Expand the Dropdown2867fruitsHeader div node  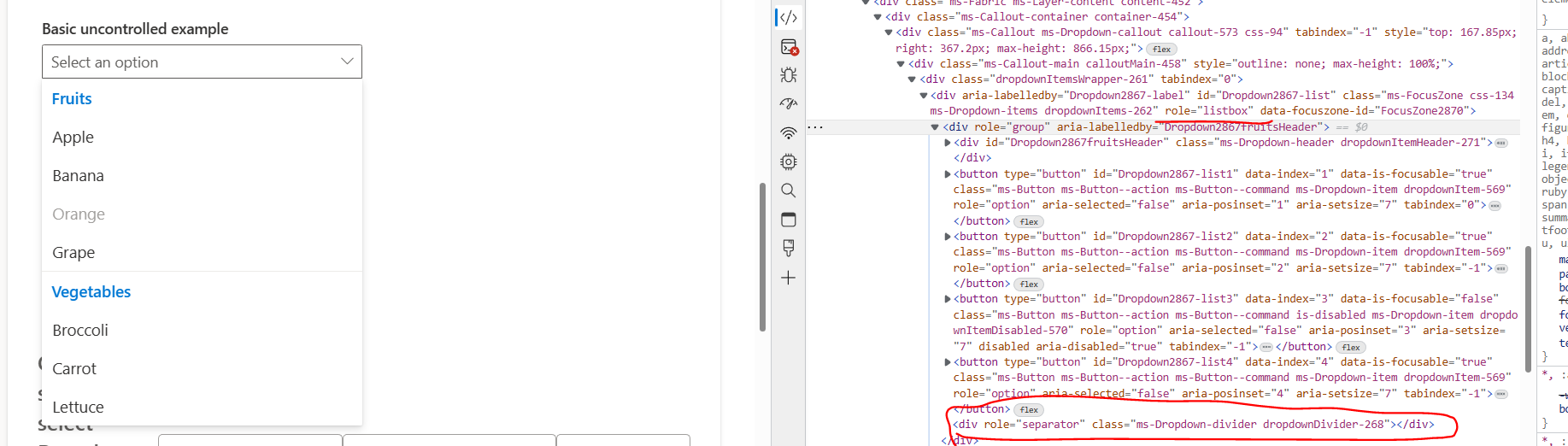pyautogui.click(x=947, y=143)
